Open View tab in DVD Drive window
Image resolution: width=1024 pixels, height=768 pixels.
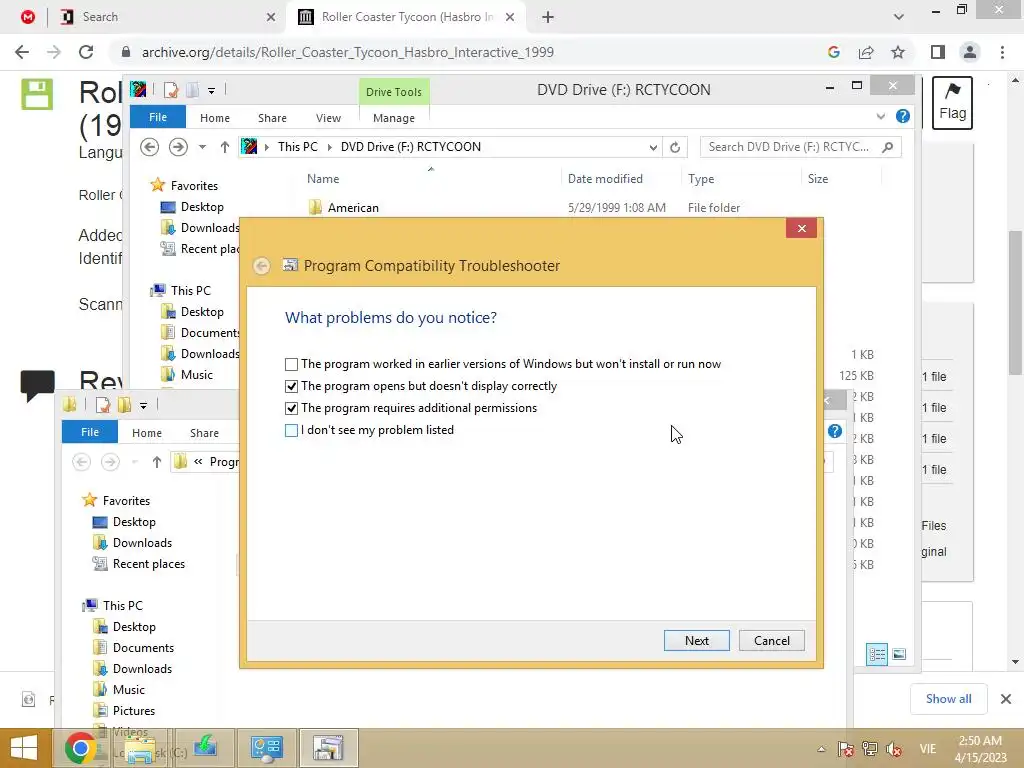tap(328, 118)
